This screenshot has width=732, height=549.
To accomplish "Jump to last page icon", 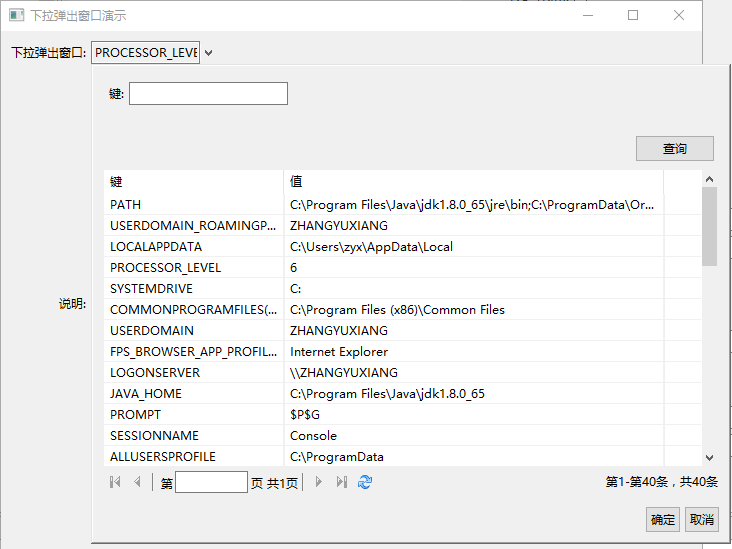I will [342, 482].
